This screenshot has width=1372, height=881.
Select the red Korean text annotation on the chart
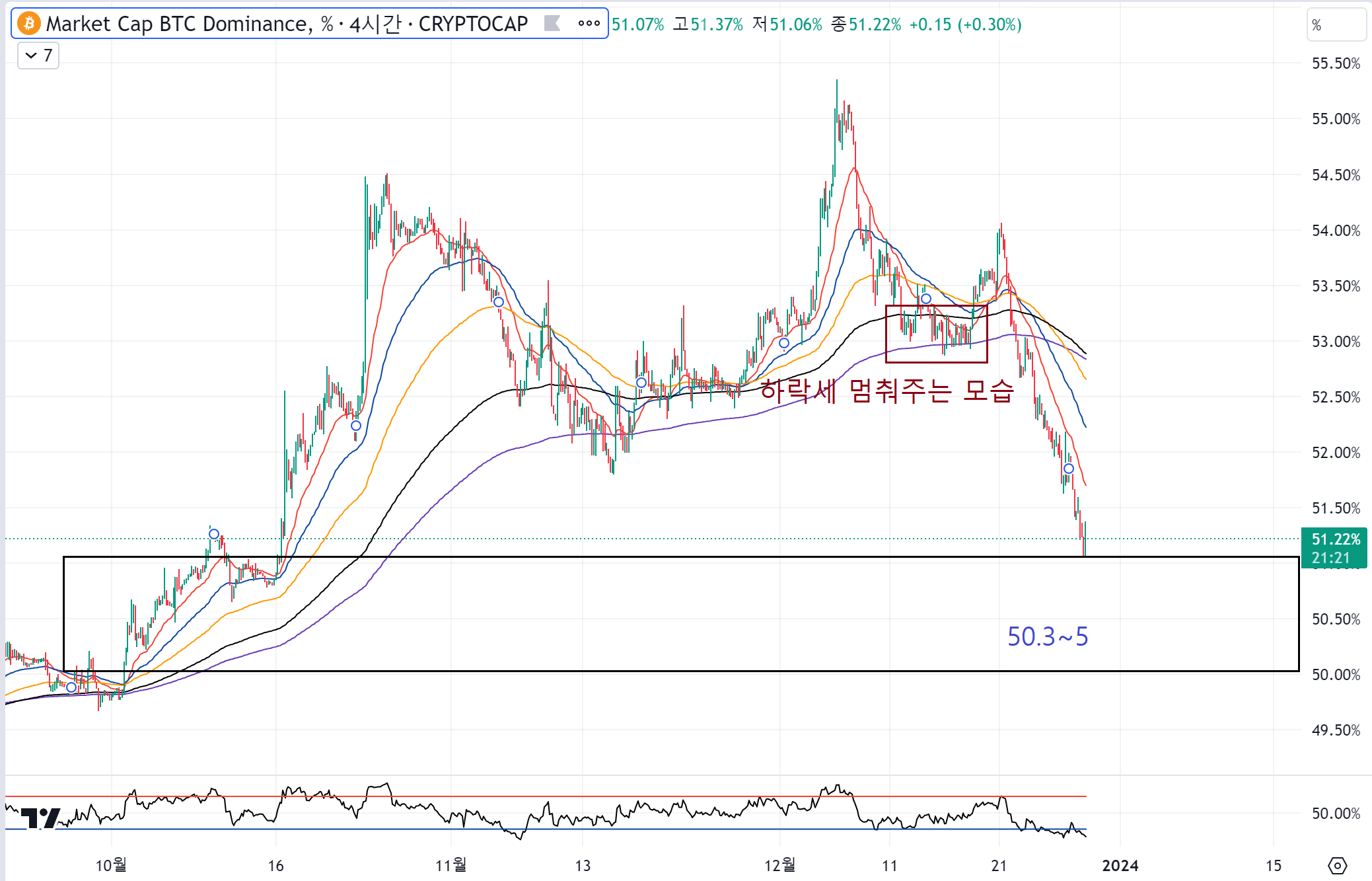click(886, 391)
